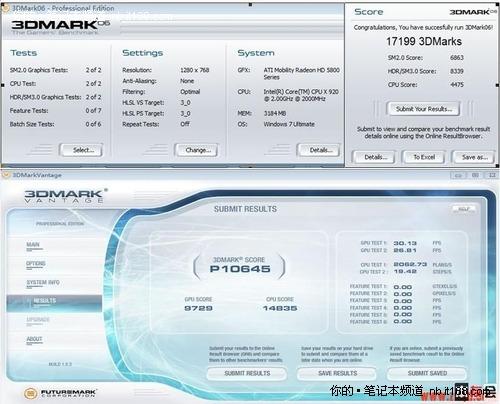Click the Resolution value 1280 x 768
This screenshot has width=500, height=404.
click(195, 70)
